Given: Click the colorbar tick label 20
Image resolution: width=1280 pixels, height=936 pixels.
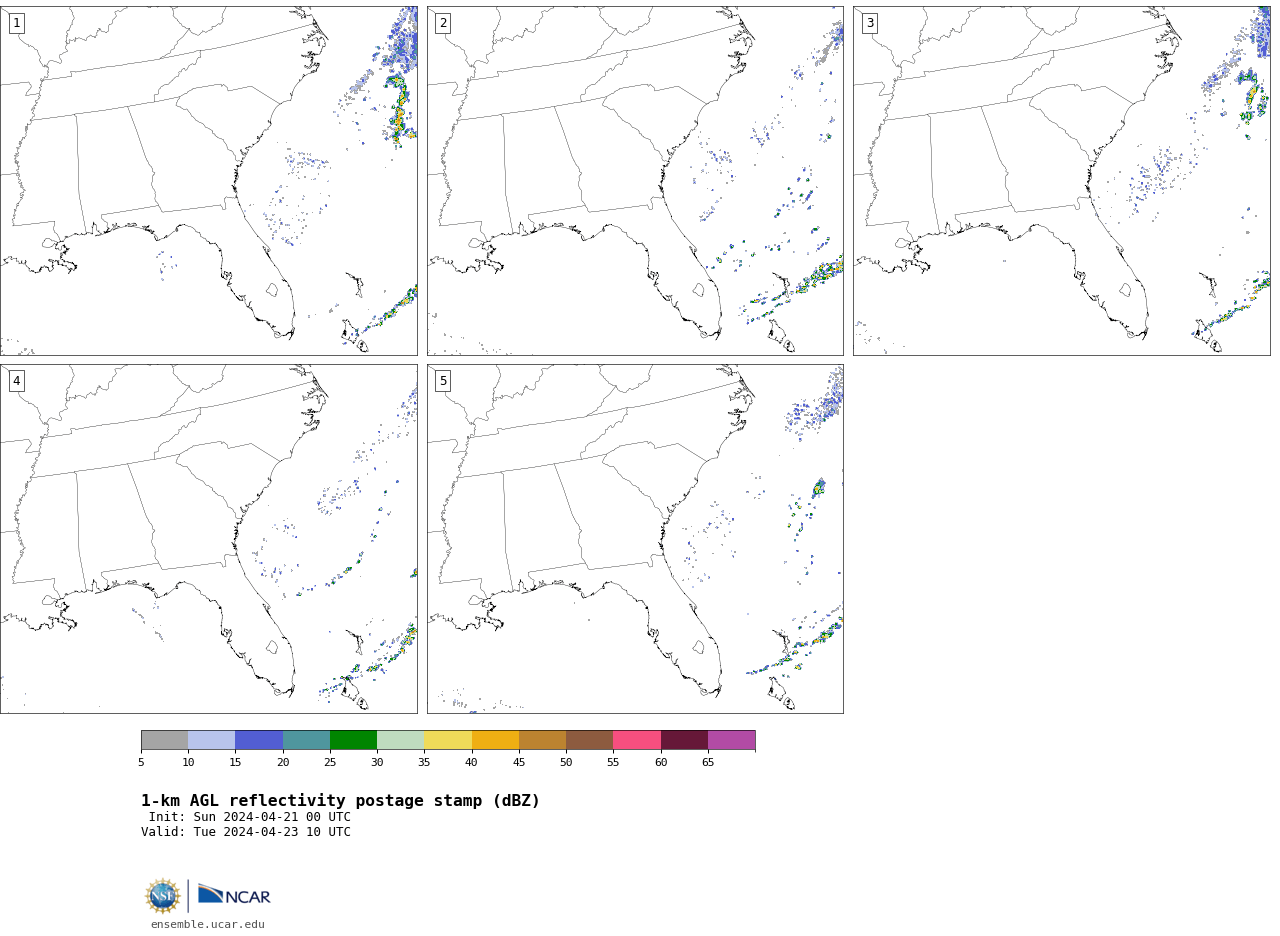Looking at the screenshot, I should tap(283, 763).
